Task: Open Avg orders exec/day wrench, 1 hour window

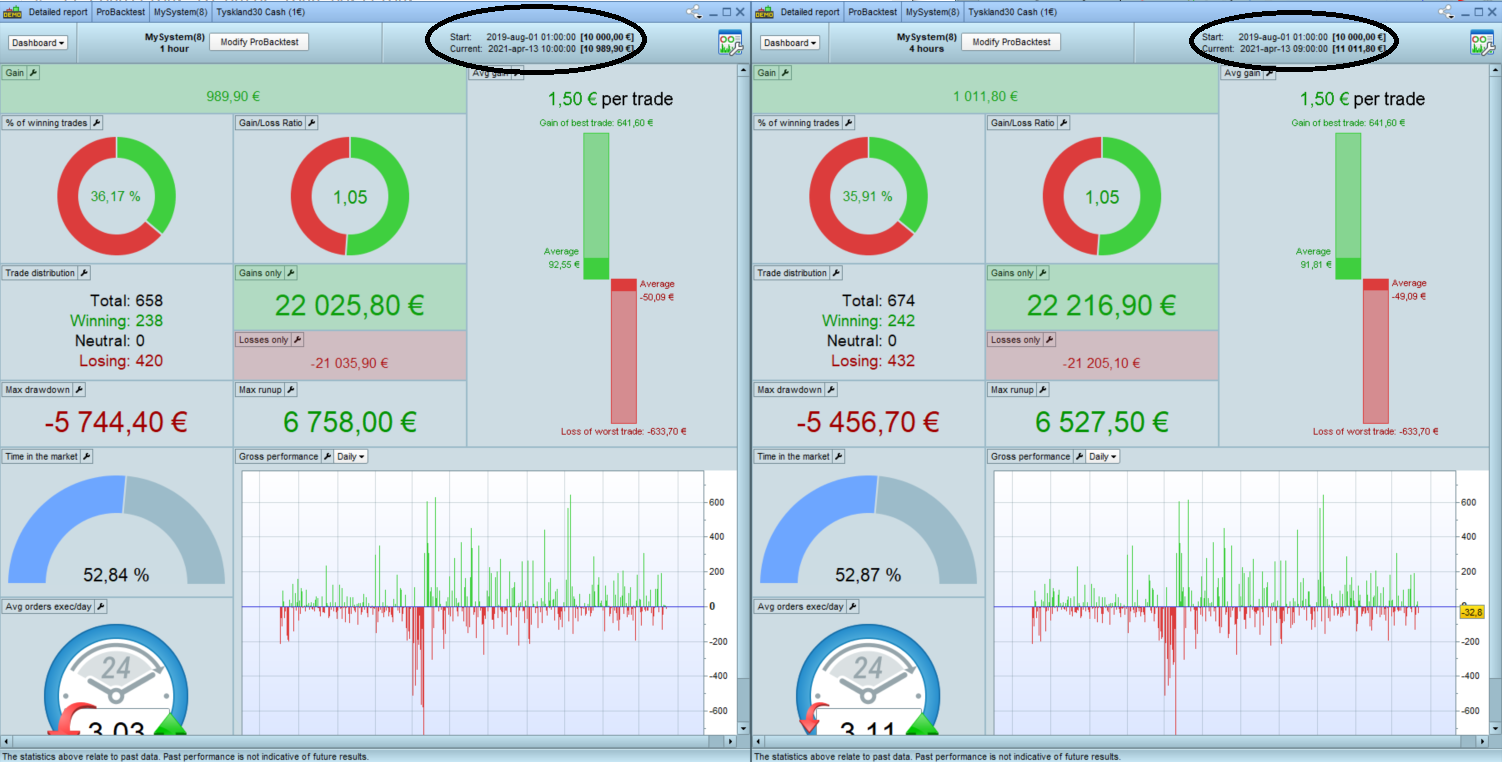Action: (101, 607)
